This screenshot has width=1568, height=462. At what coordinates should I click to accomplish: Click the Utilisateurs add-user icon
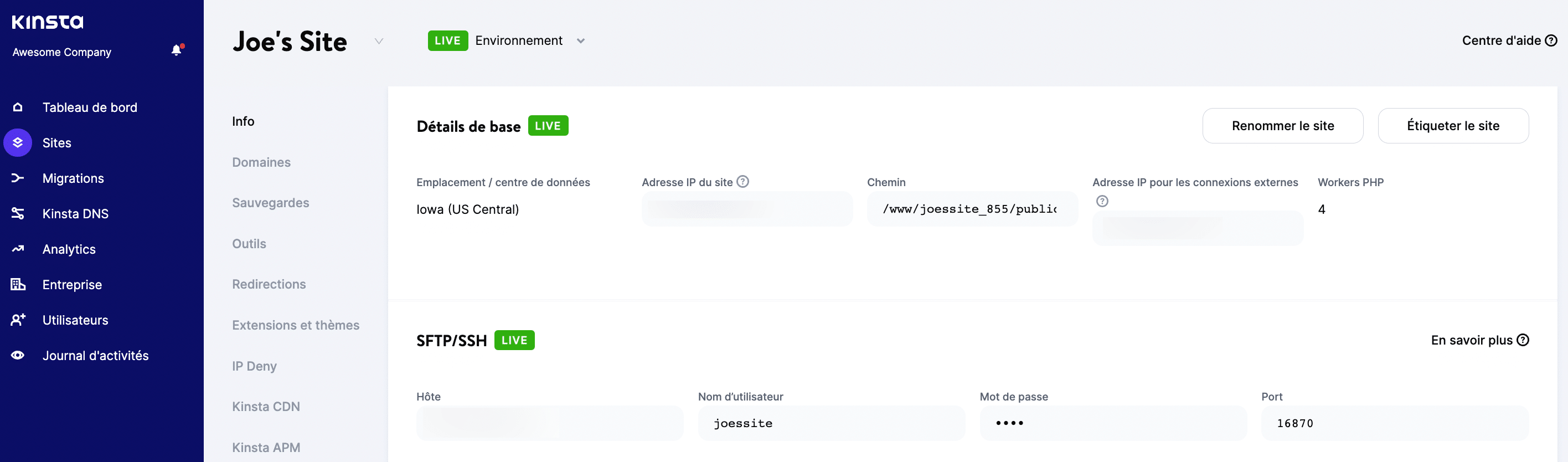tap(18, 320)
